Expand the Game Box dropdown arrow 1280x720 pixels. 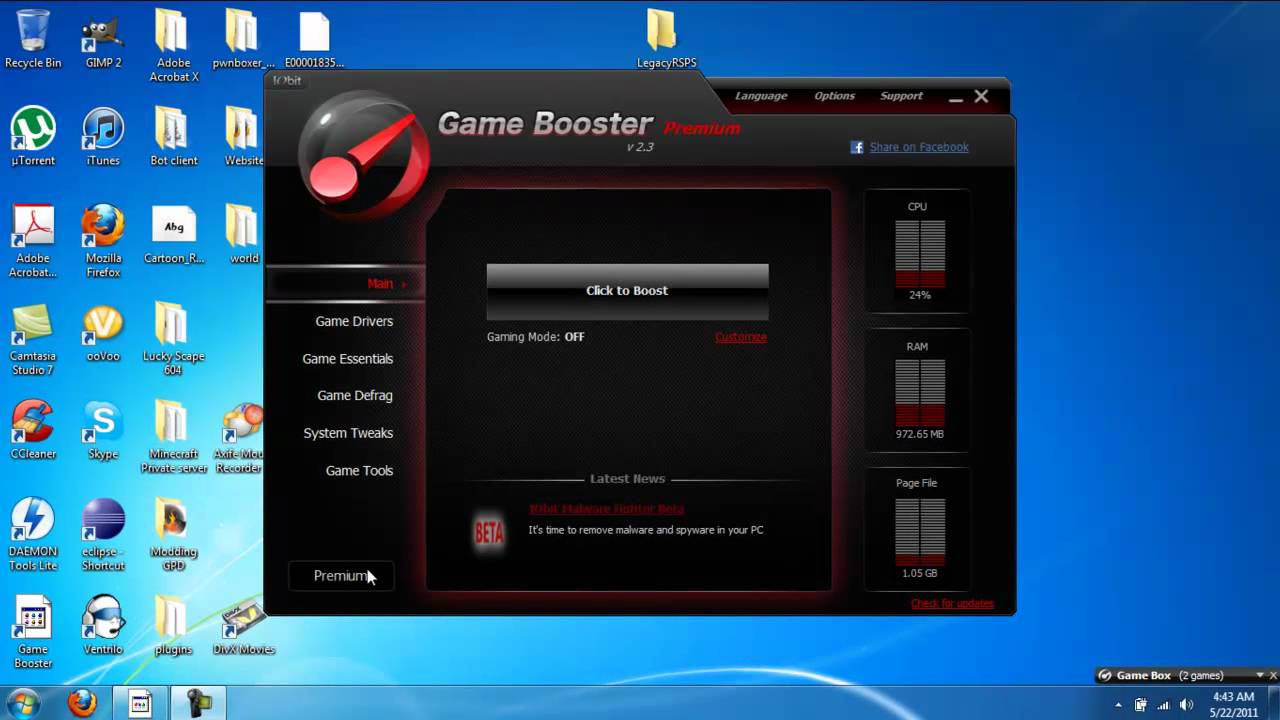(x=1260, y=676)
